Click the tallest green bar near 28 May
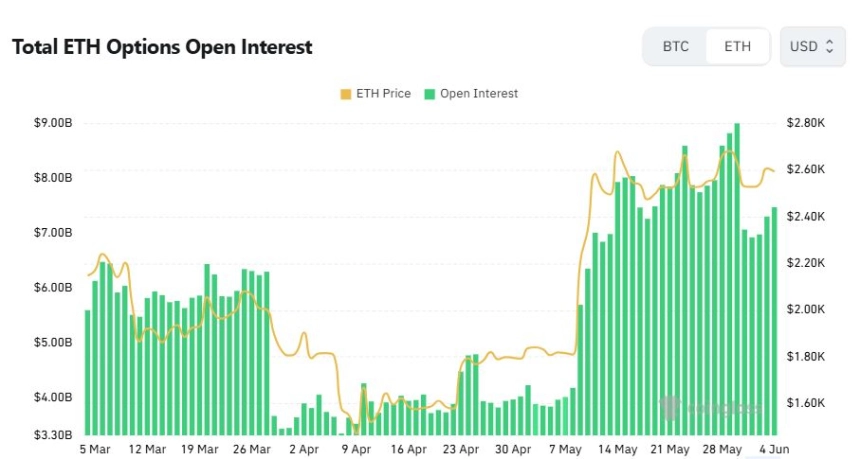860x459 pixels. (x=737, y=279)
